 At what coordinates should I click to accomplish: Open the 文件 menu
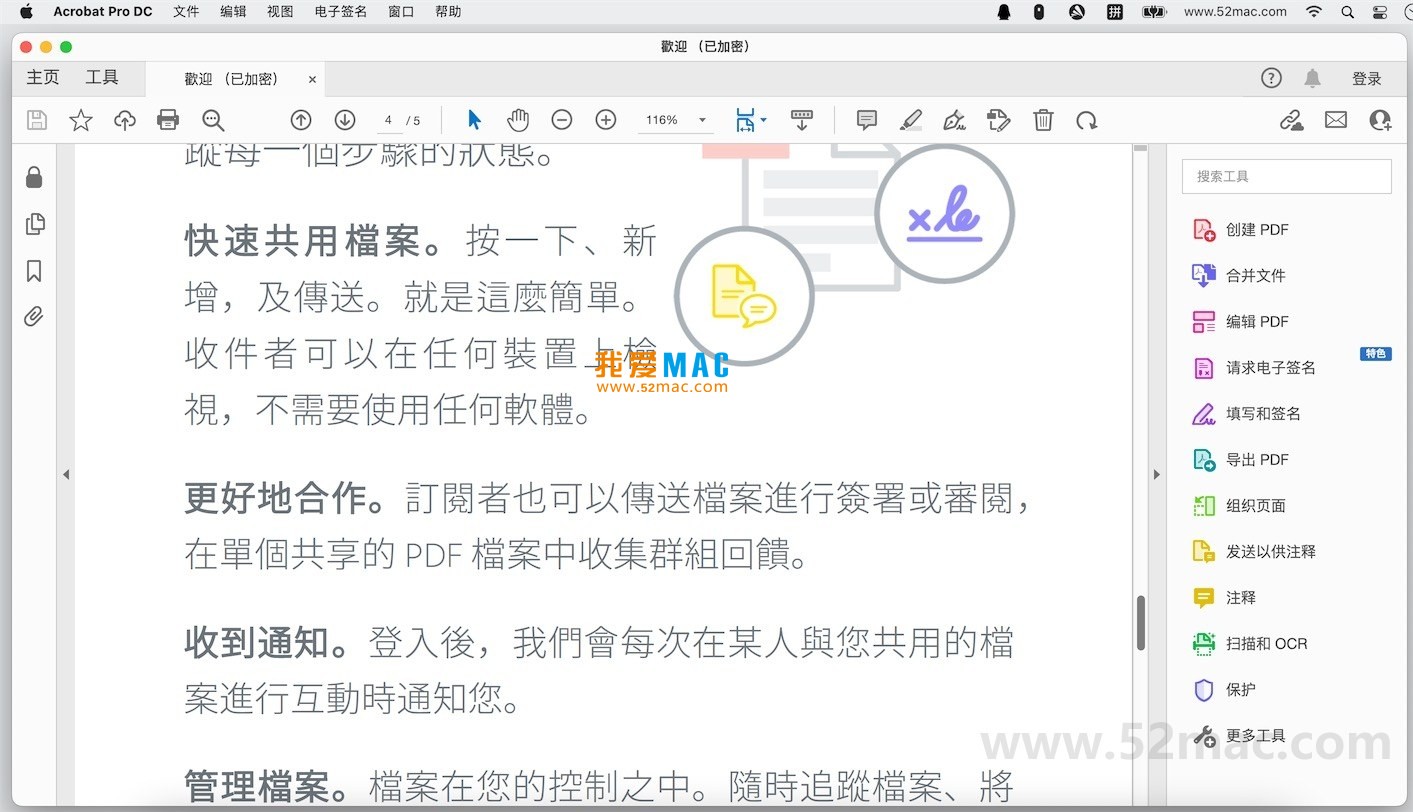pos(186,12)
